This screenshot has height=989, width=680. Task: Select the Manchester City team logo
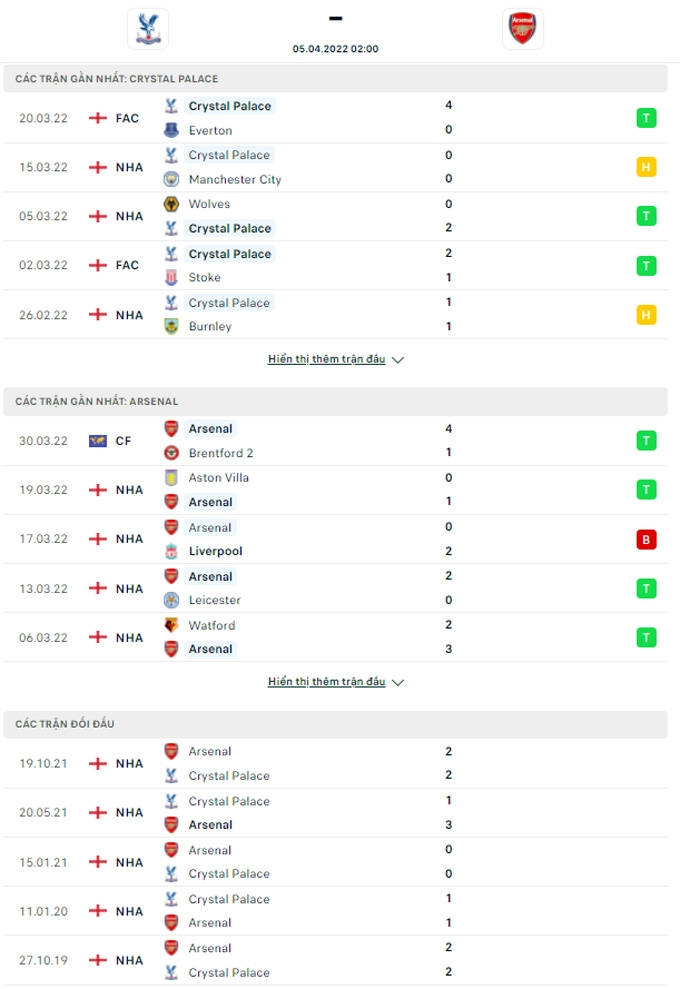coord(170,179)
